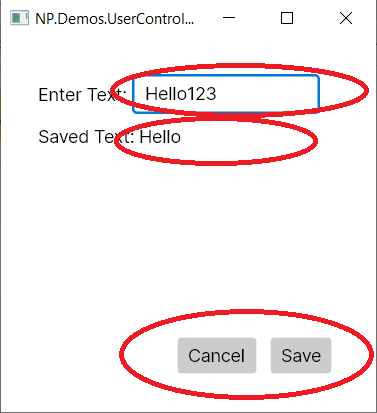
Task: Click the saved value "Hello"
Action: (160, 137)
